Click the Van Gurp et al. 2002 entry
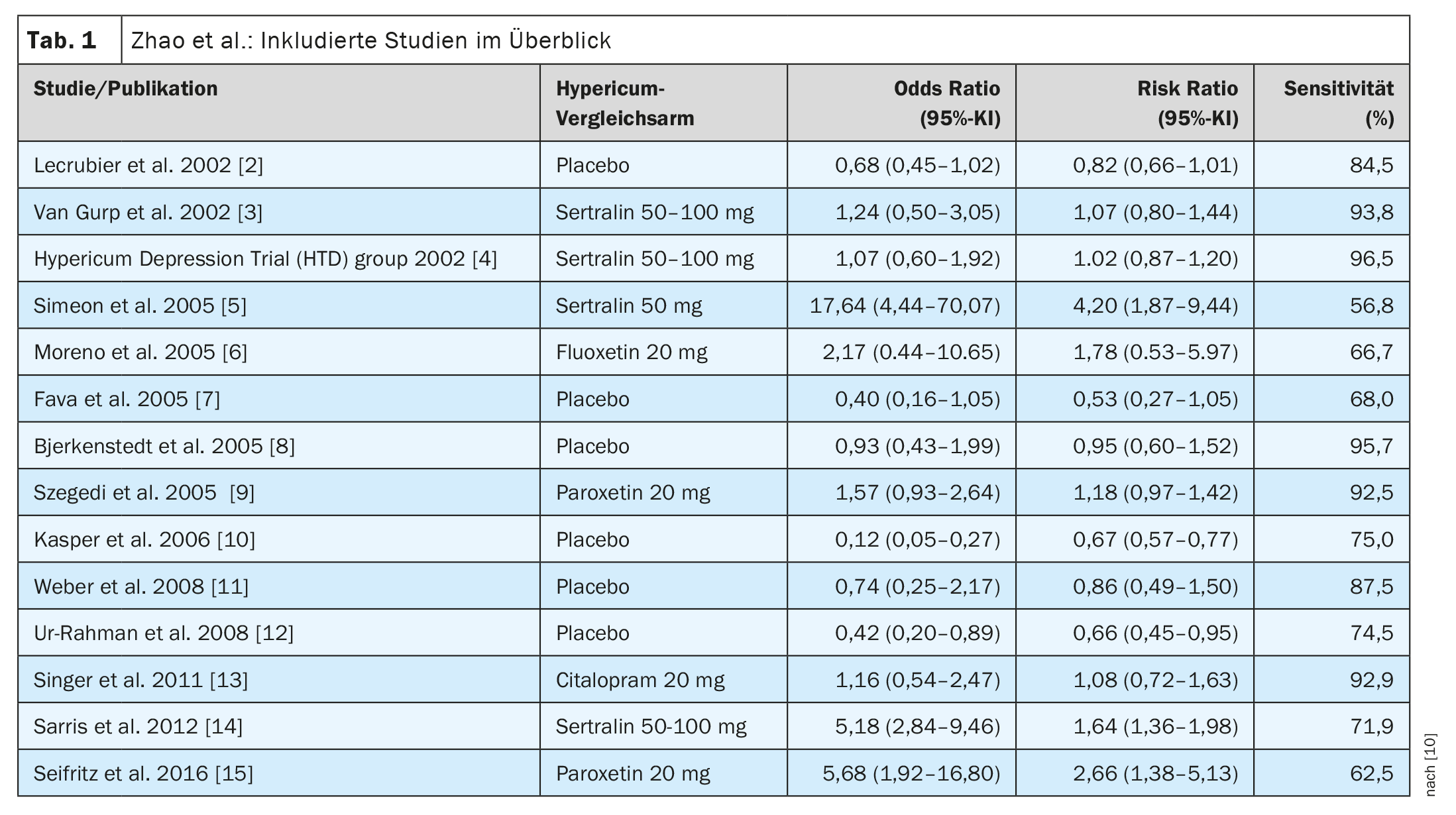Screen dimensions: 1456x815 click(148, 212)
